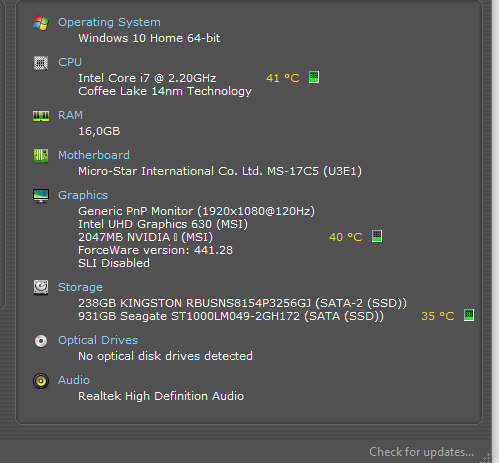Click the Motherboard circuit icon
Screen dimensions: 499x463
click(41, 156)
